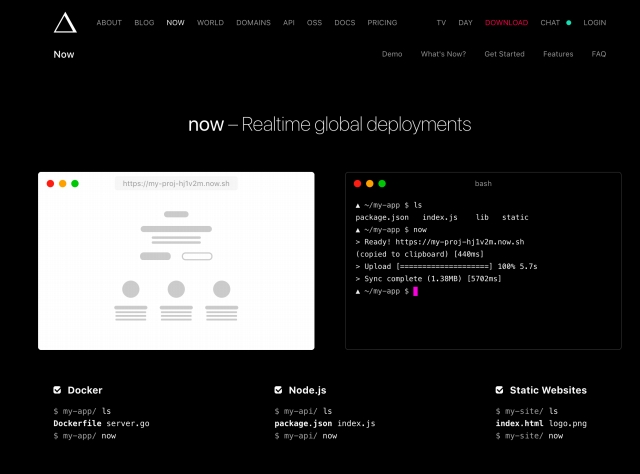Click yellow dot on bash terminal

(369, 183)
